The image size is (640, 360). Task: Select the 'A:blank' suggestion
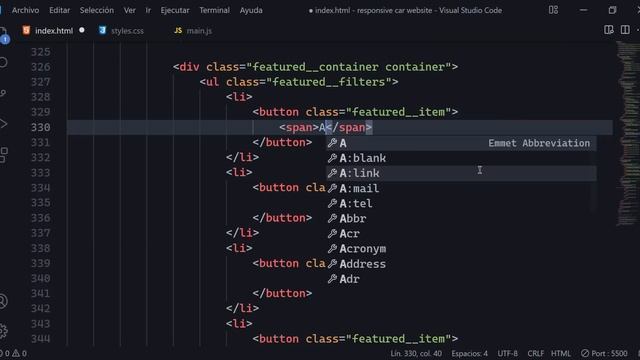click(461, 158)
